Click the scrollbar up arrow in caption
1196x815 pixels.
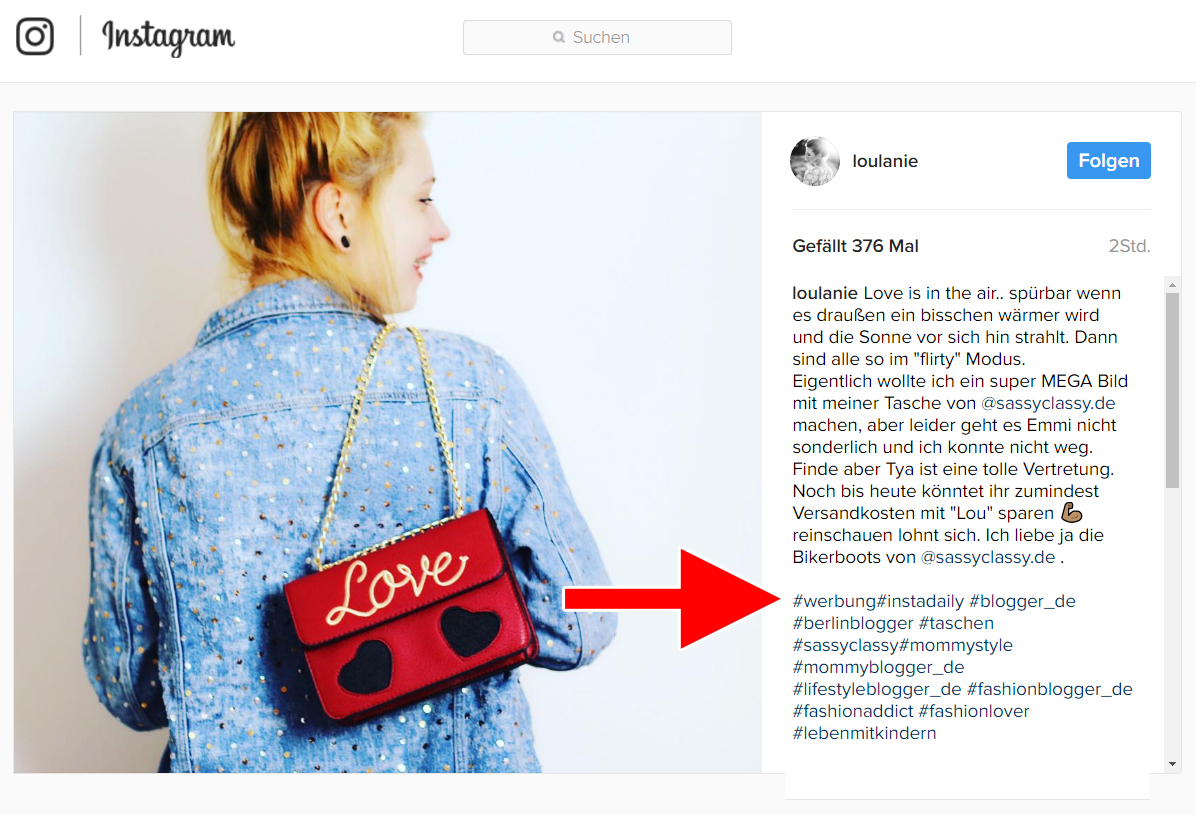1172,285
